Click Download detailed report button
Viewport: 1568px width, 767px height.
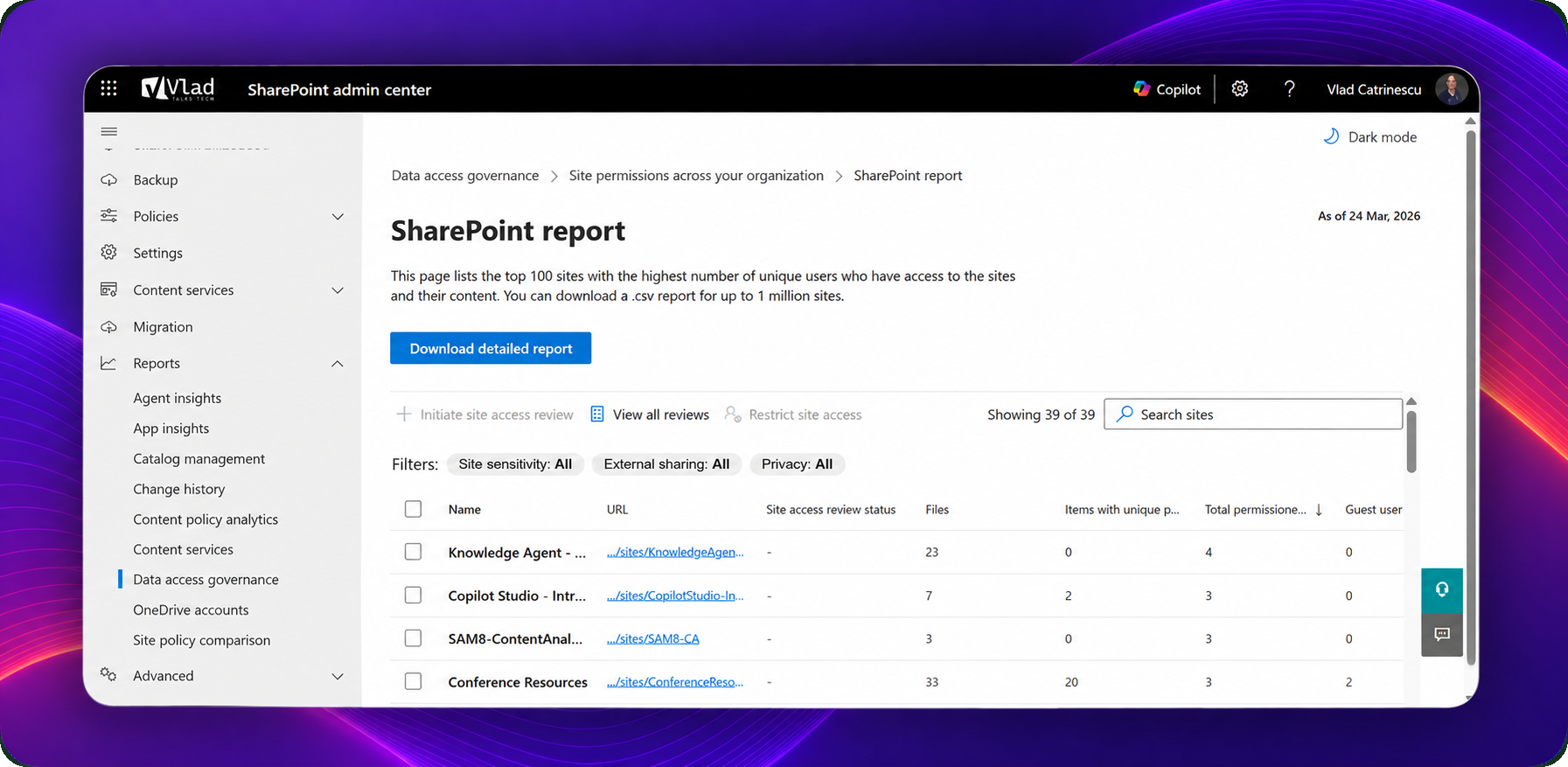click(491, 348)
